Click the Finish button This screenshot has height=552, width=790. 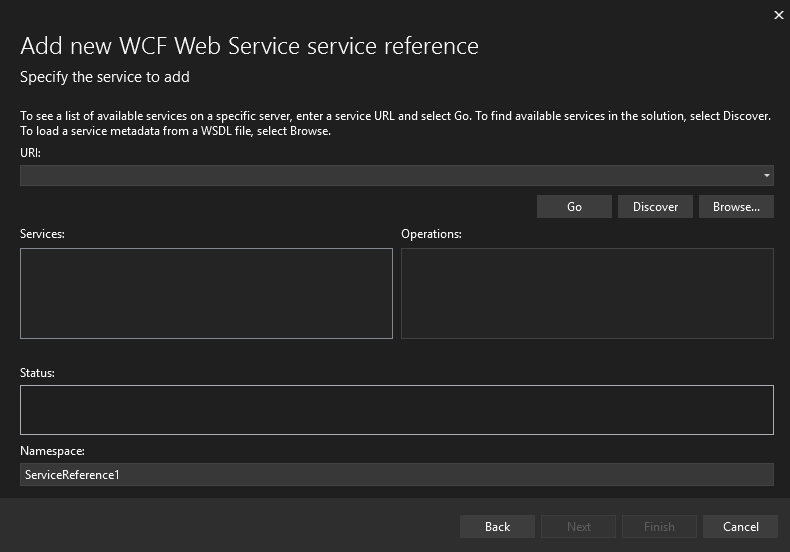click(x=659, y=526)
